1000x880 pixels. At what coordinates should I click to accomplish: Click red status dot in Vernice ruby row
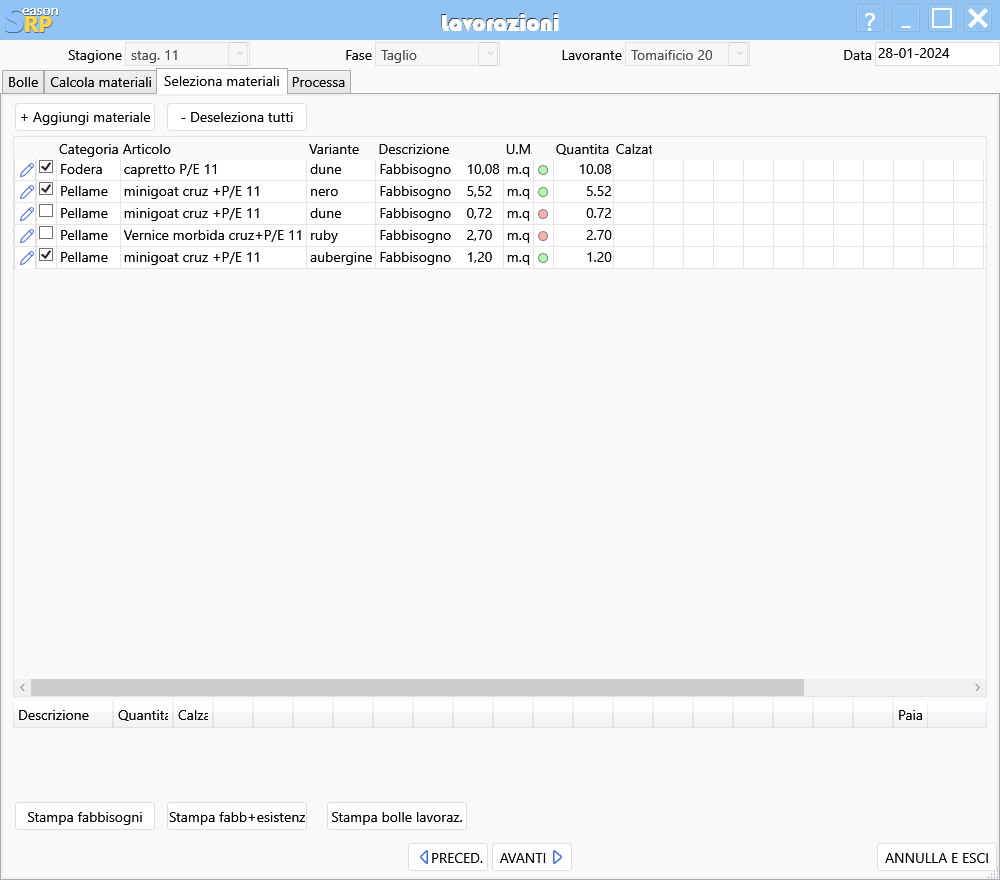543,236
